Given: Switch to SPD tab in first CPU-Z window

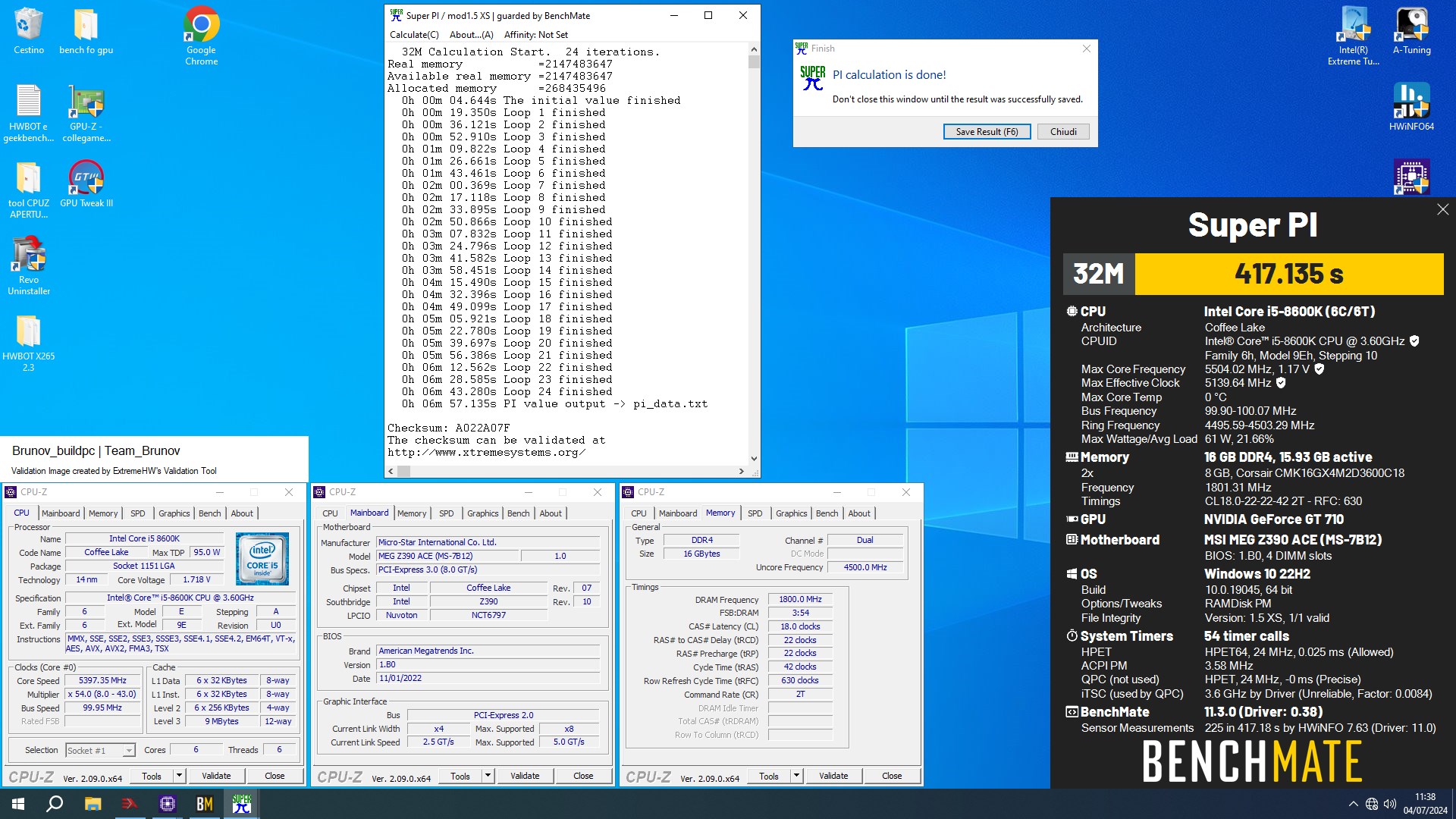Looking at the screenshot, I should coord(137,513).
